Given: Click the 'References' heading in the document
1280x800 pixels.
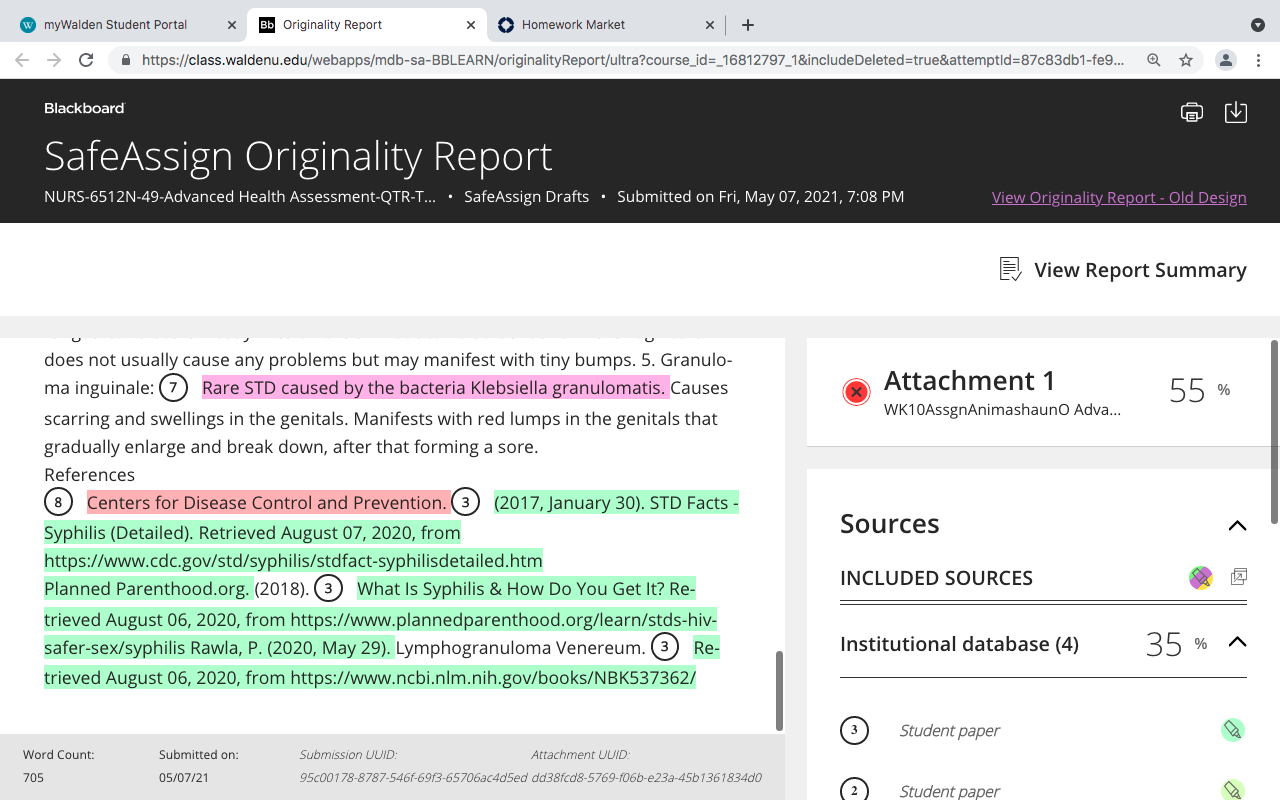Looking at the screenshot, I should [89, 475].
